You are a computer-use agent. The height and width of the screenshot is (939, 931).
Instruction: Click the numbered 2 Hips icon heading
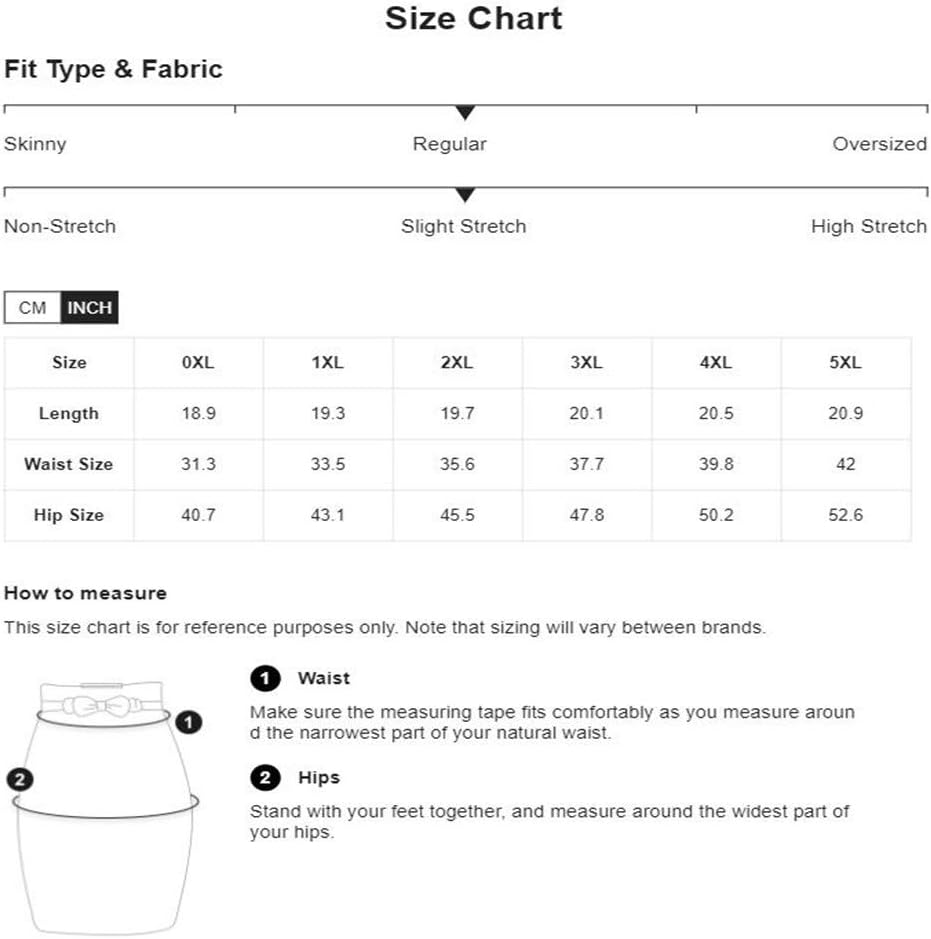[x=265, y=778]
